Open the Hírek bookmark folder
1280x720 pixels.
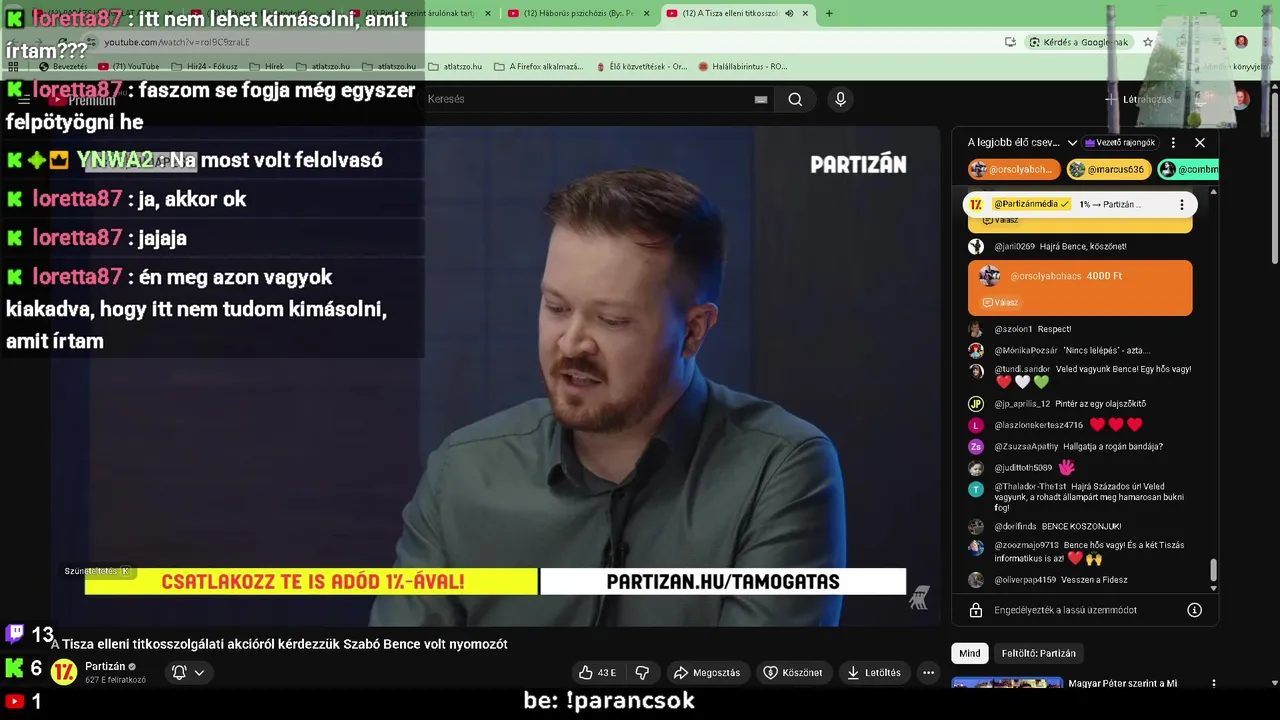coord(266,67)
